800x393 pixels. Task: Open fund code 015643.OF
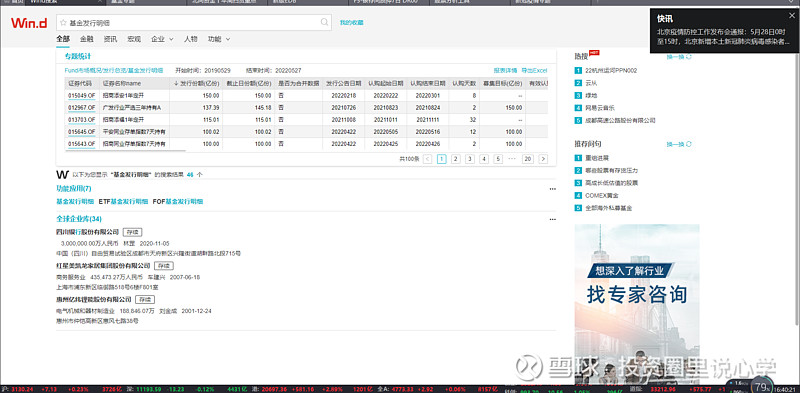pos(82,144)
